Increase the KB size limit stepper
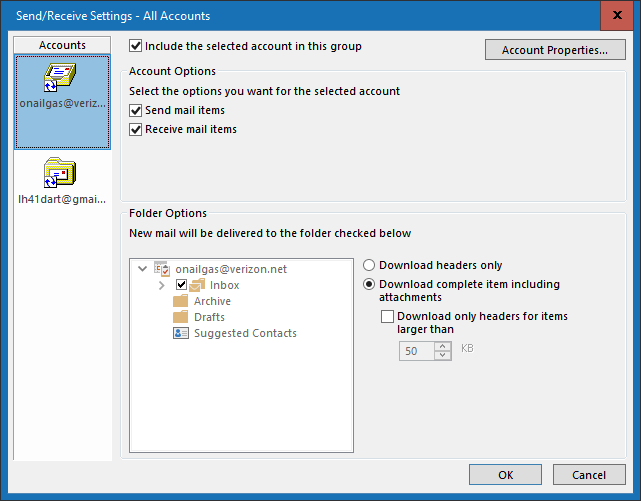 (443, 346)
